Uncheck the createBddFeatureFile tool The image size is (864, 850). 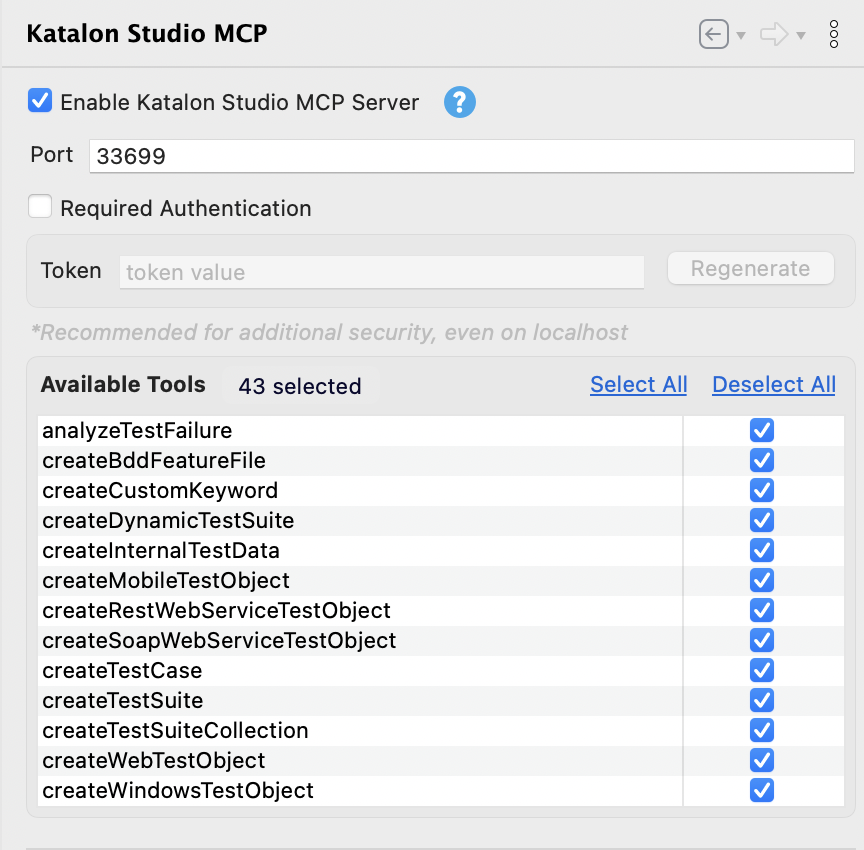tap(762, 460)
